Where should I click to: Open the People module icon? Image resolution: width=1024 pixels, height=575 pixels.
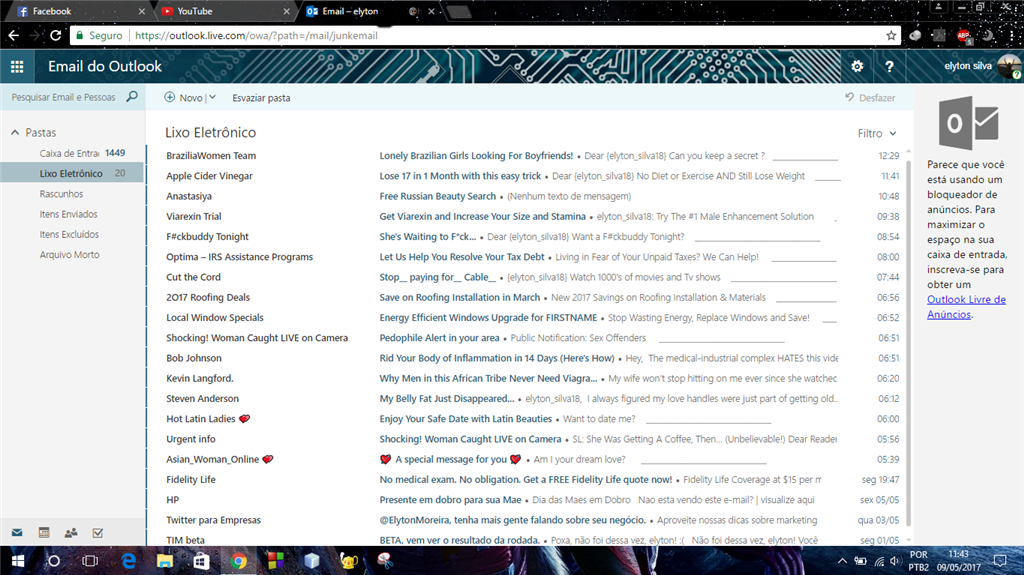point(71,533)
